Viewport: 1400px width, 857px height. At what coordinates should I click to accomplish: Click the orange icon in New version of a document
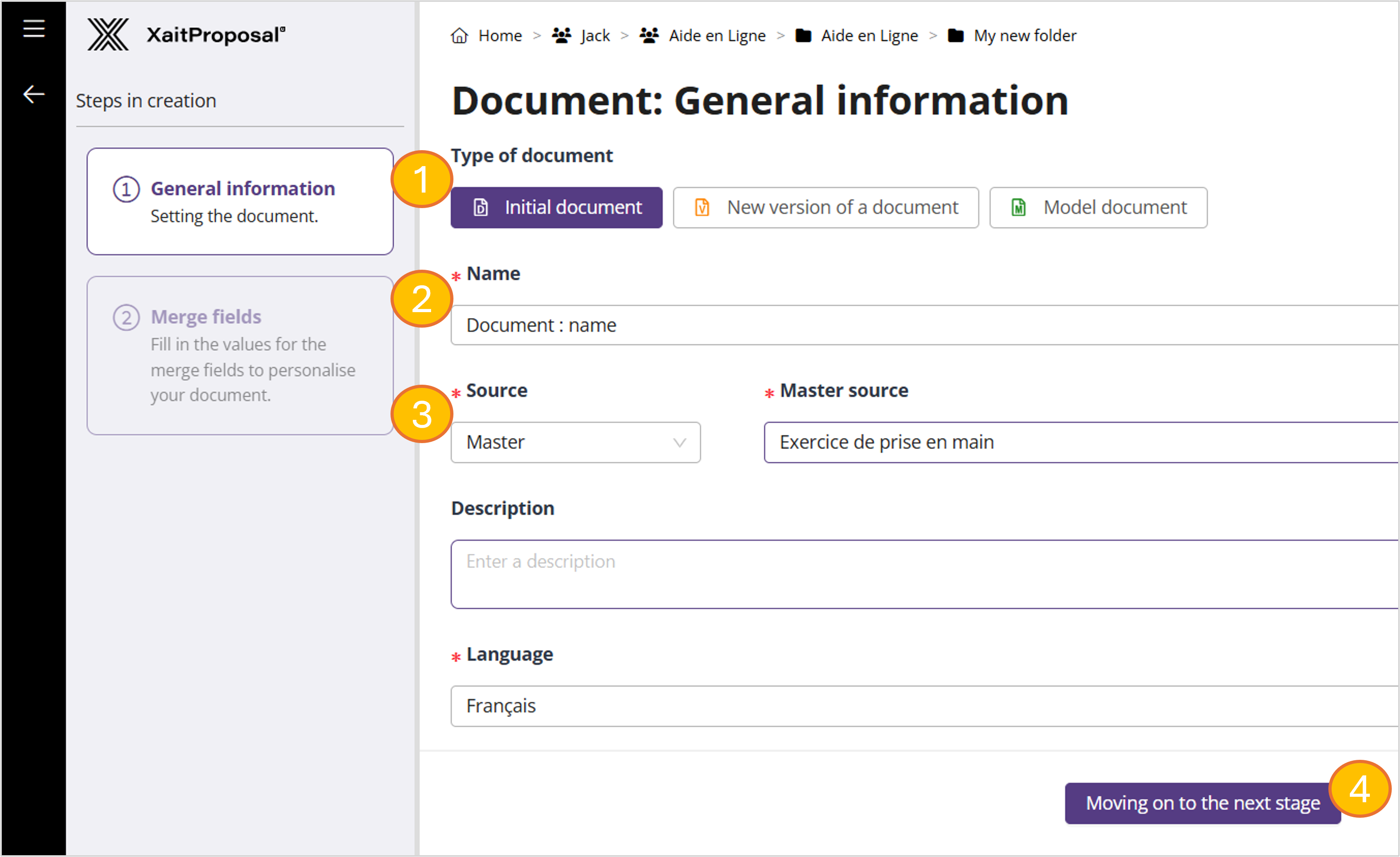click(x=702, y=207)
